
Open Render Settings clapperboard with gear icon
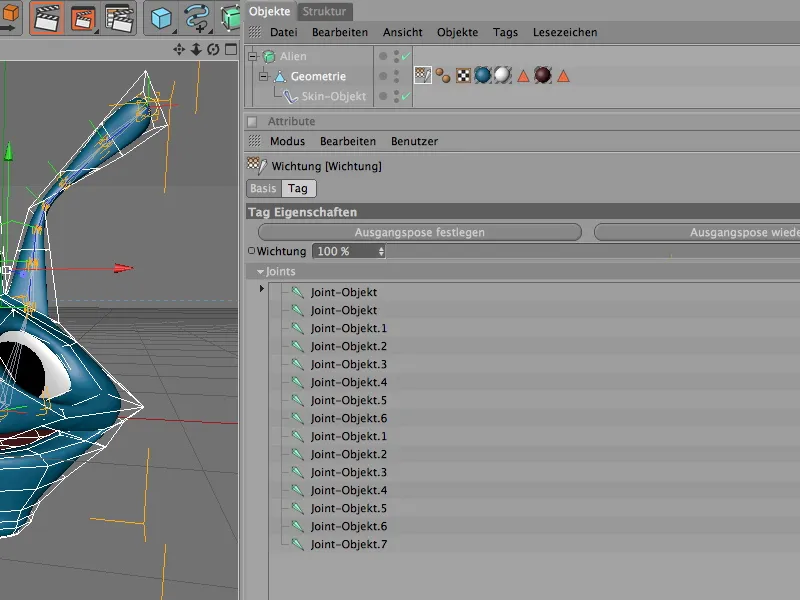[119, 18]
